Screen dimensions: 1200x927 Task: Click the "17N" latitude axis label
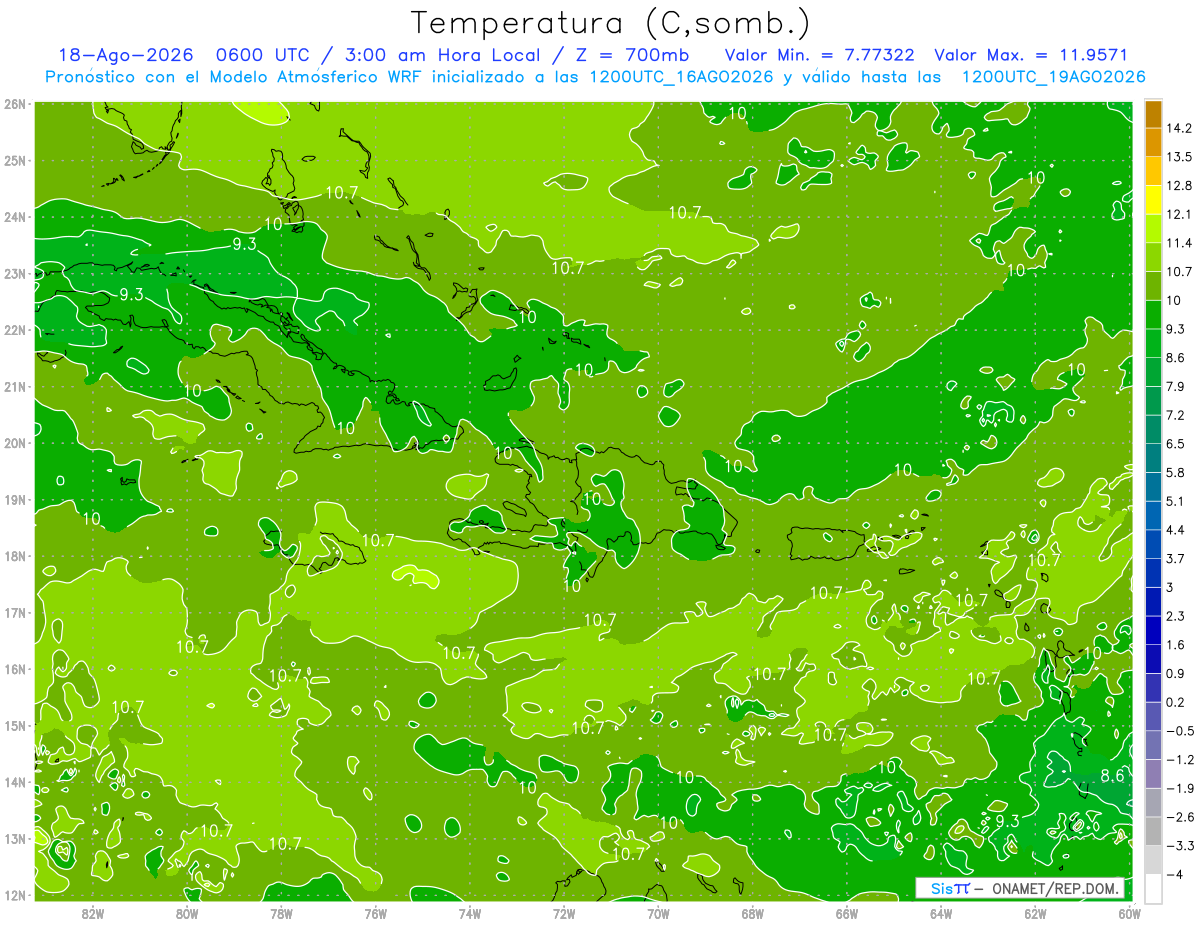pos(15,612)
